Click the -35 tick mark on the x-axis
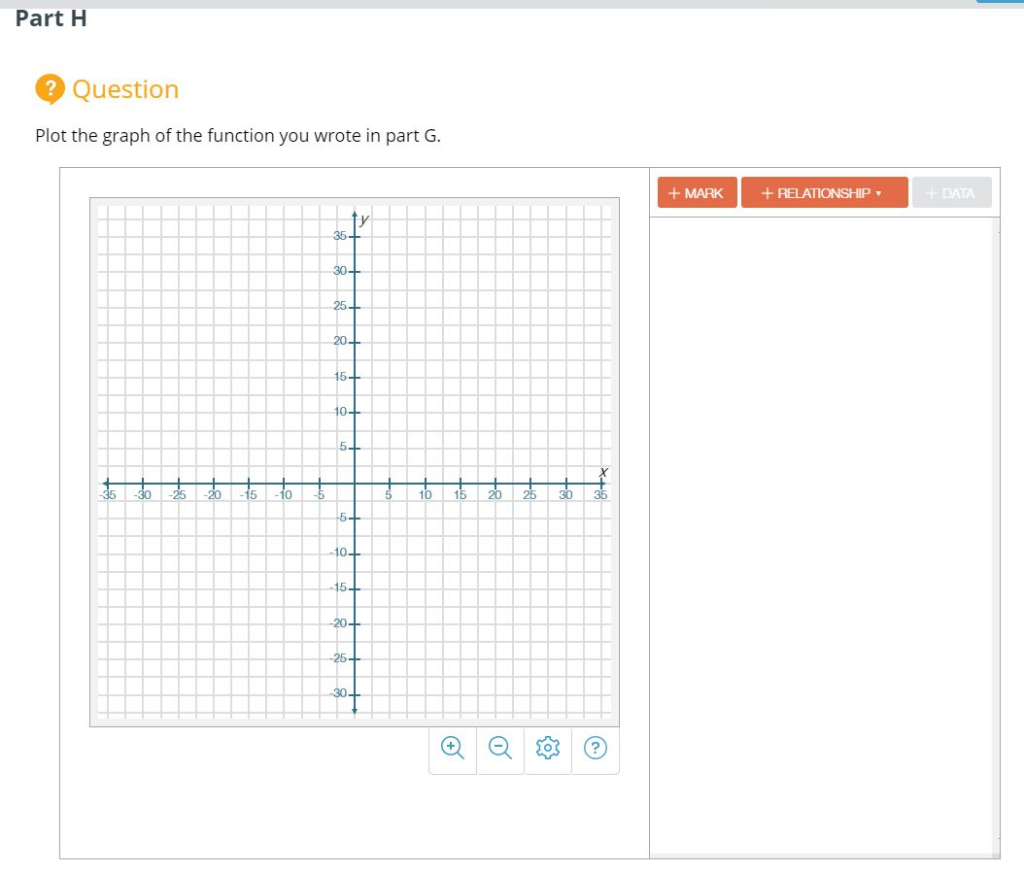 pyautogui.click(x=109, y=484)
